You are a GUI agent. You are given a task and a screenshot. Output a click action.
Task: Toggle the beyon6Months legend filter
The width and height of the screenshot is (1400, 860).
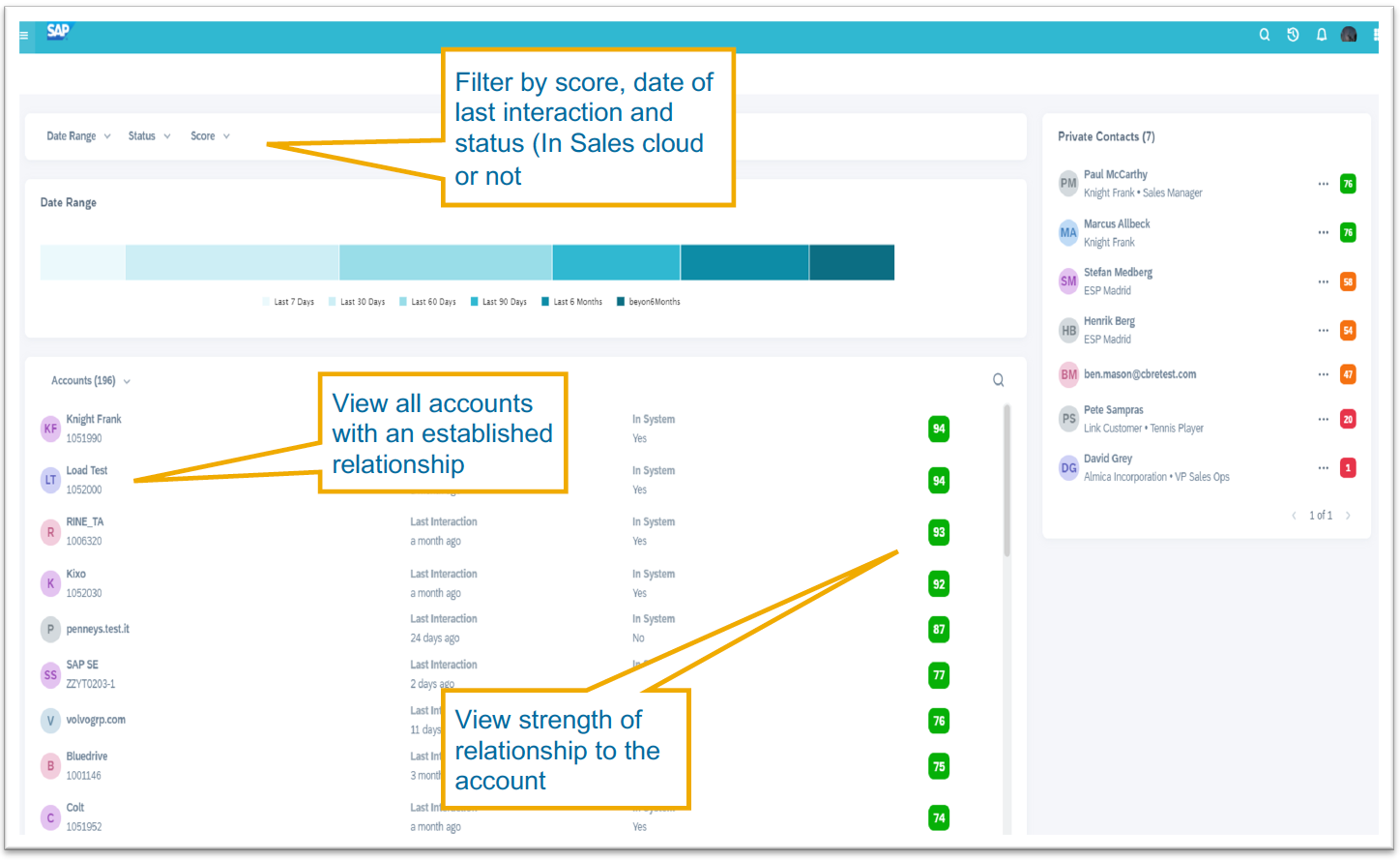point(657,301)
